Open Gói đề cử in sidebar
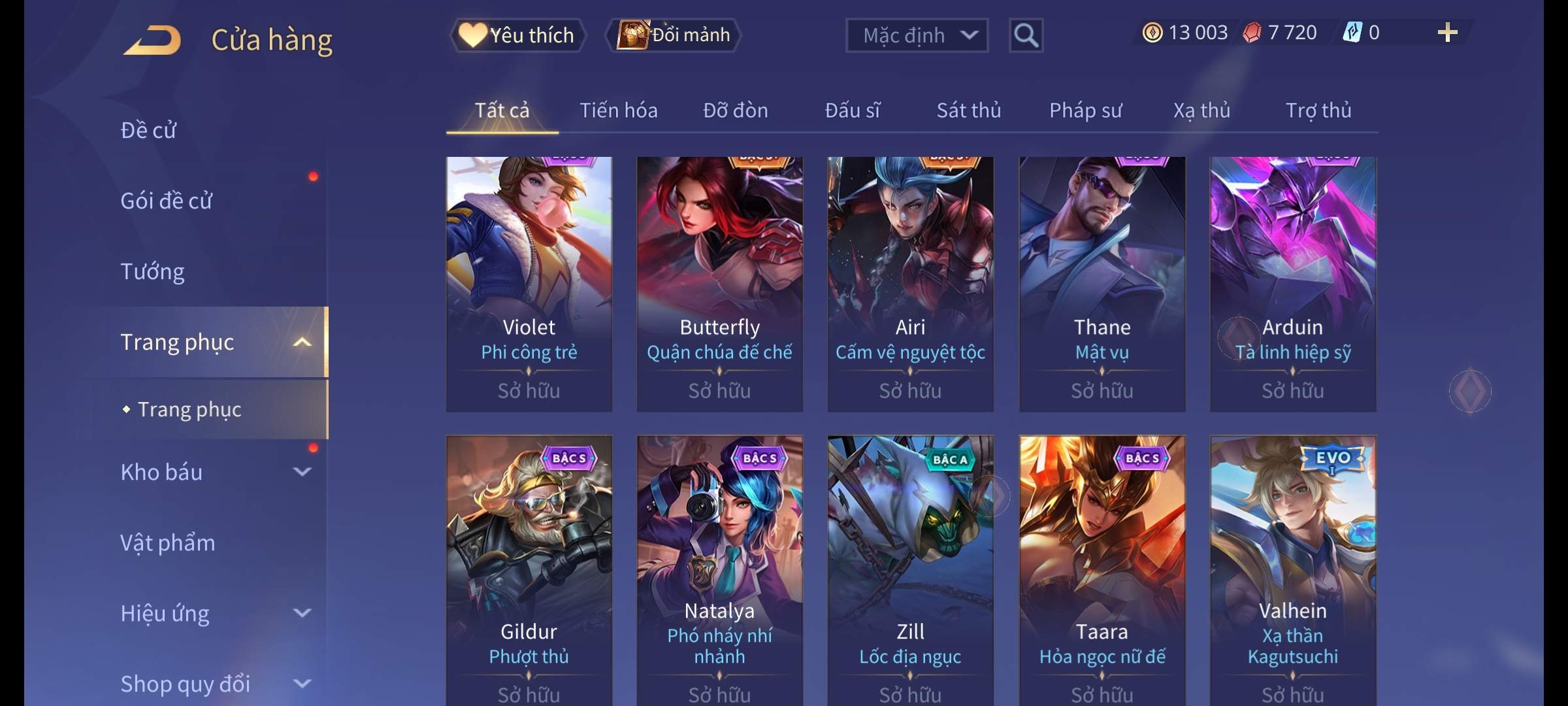This screenshot has width=1568, height=706. 166,201
